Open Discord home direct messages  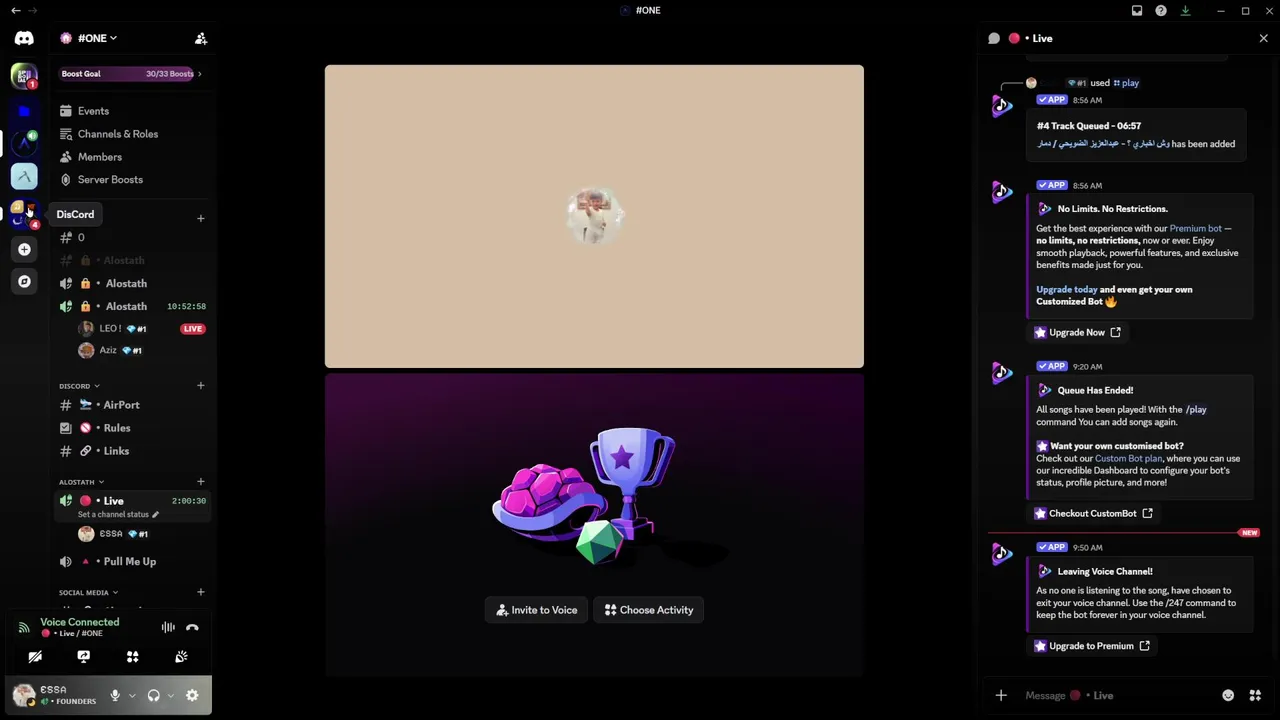point(24,38)
